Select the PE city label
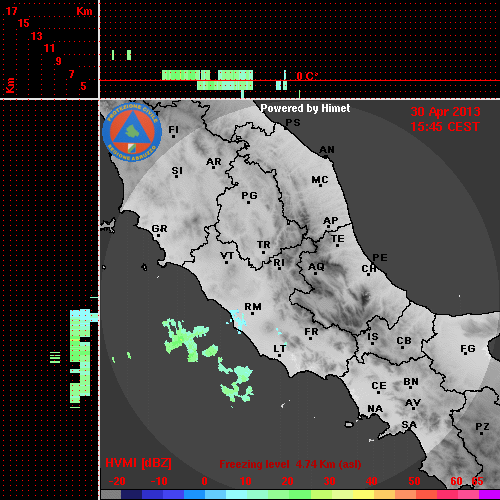The width and height of the screenshot is (500, 500). [380, 257]
